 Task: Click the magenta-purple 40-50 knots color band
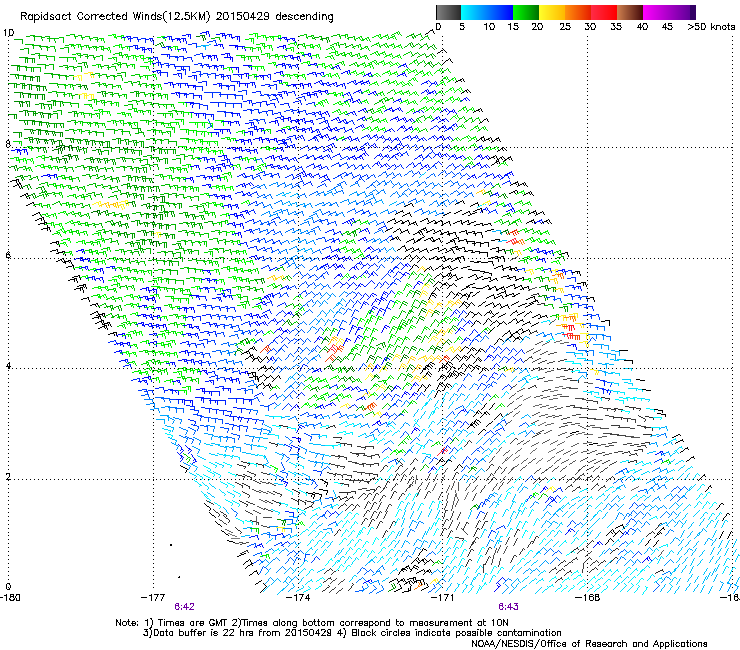(x=669, y=12)
